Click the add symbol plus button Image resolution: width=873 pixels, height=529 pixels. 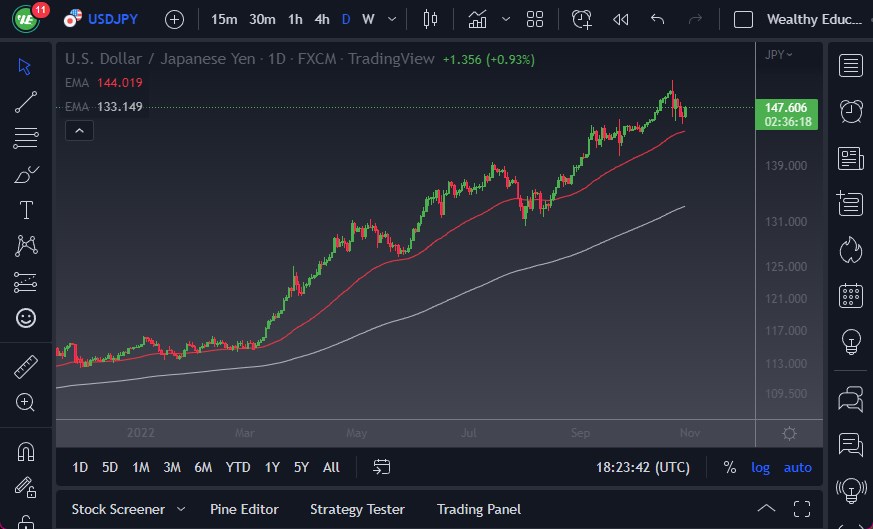[174, 19]
